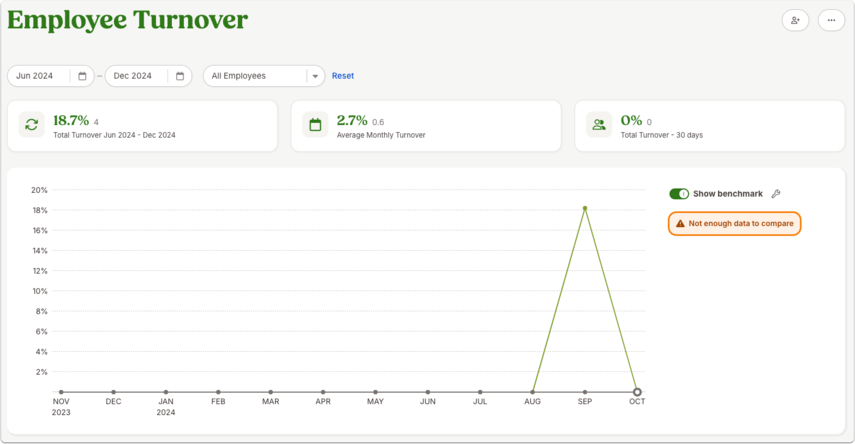The width and height of the screenshot is (855, 444).
Task: Click the Dec 2024 end date field
Action: click(148, 76)
